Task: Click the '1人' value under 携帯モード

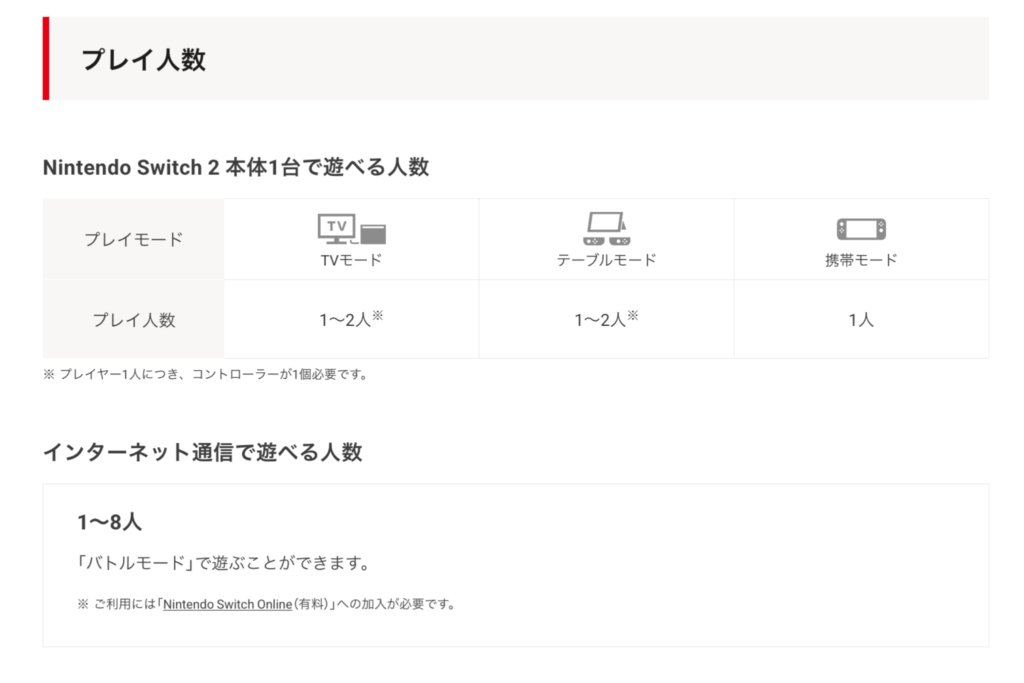Action: [861, 320]
